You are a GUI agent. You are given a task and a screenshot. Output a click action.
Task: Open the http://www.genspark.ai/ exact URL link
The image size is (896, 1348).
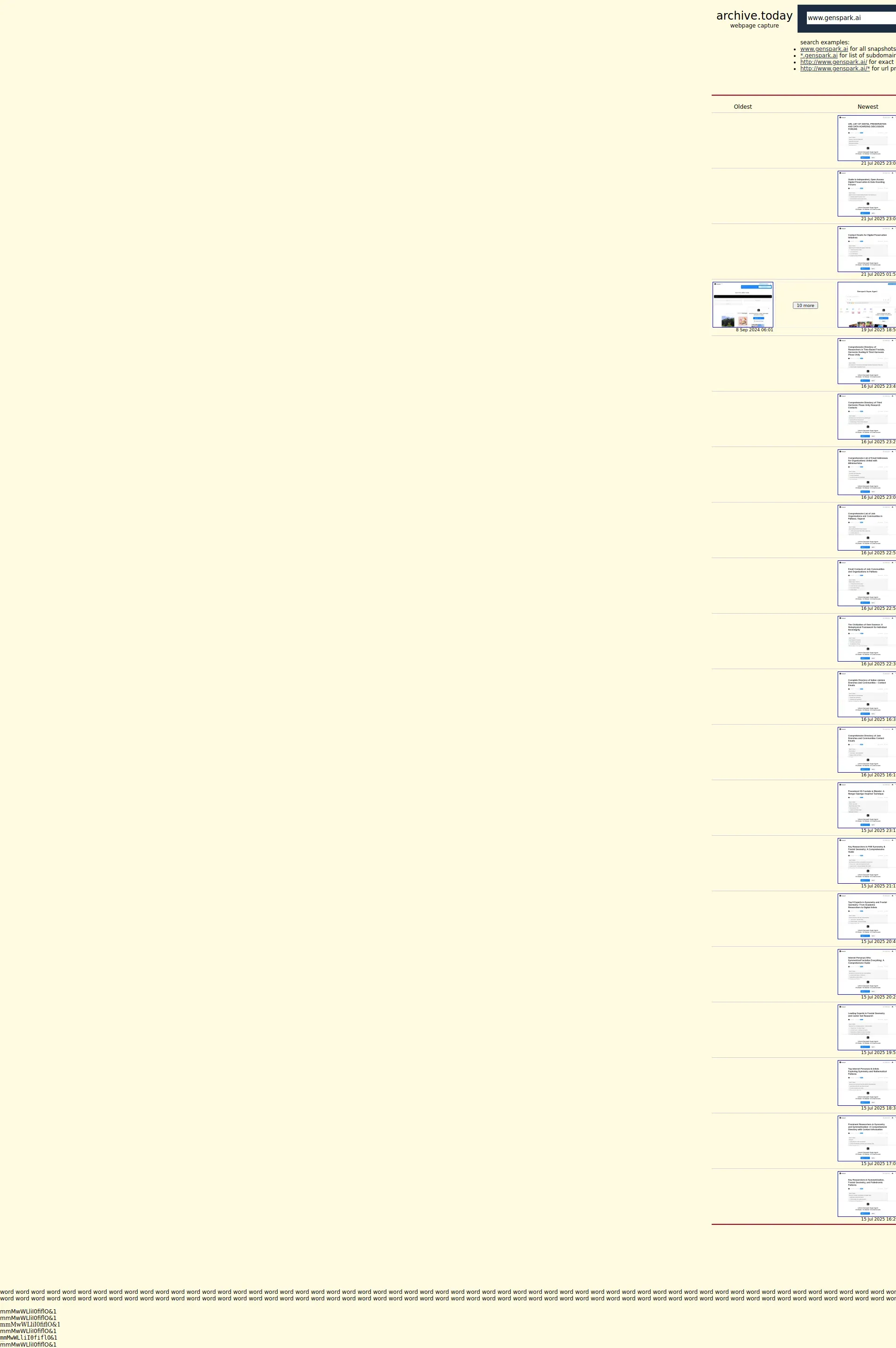tap(833, 62)
